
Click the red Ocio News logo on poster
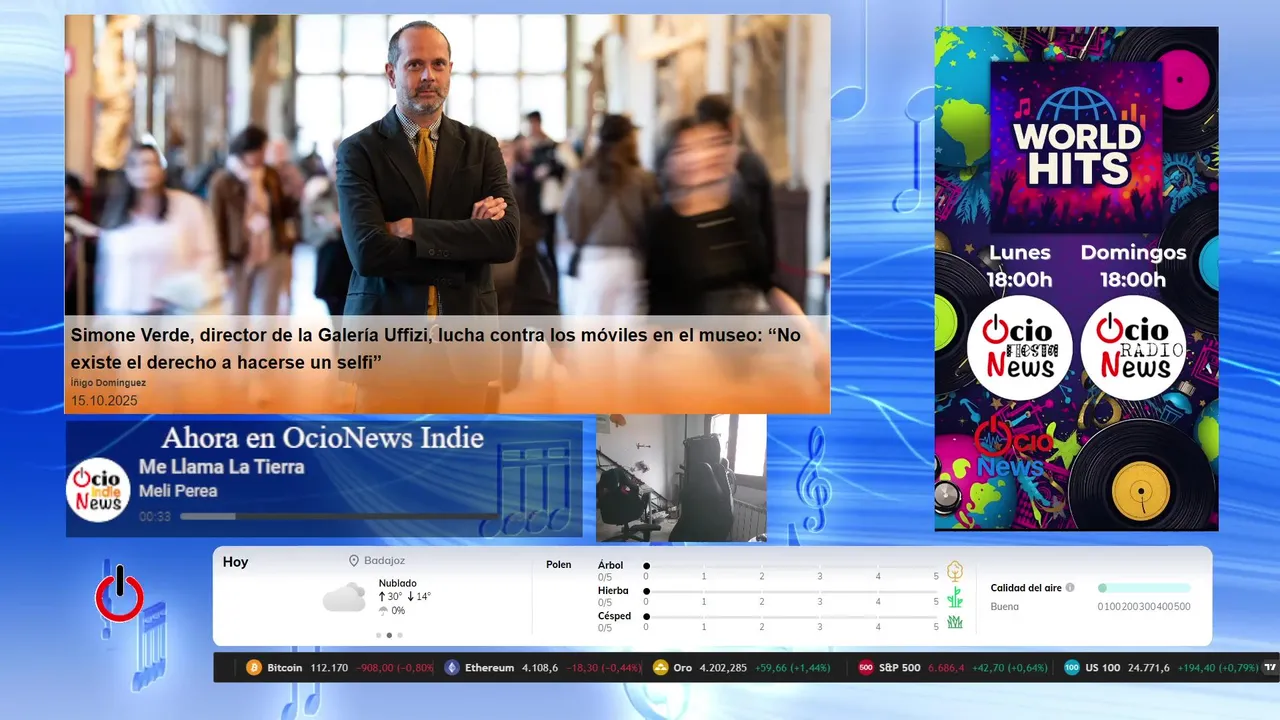coord(1012,449)
